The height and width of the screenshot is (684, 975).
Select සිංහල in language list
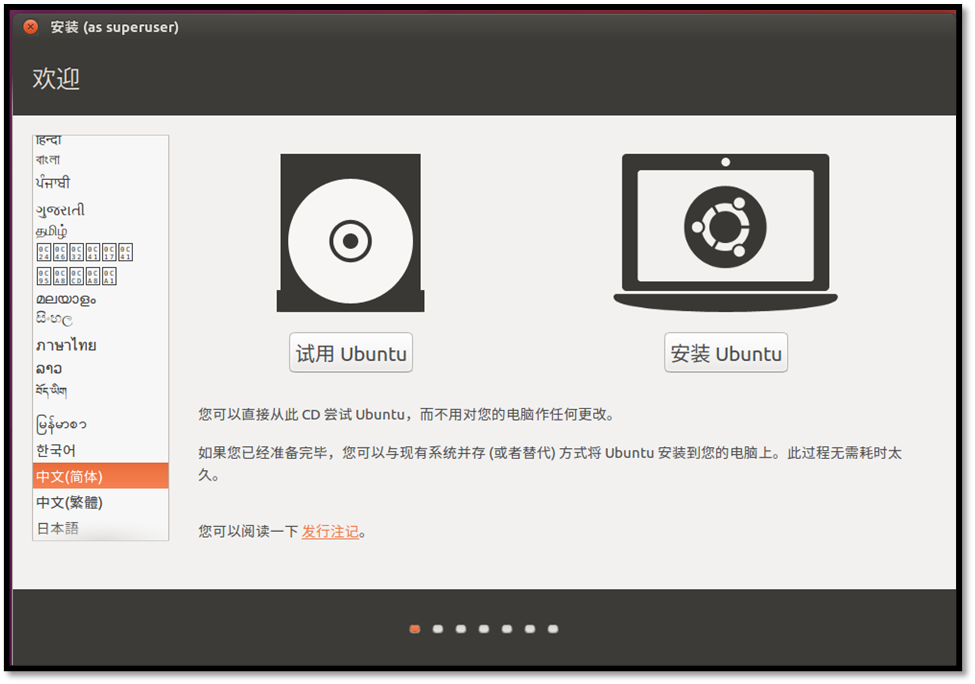point(101,320)
